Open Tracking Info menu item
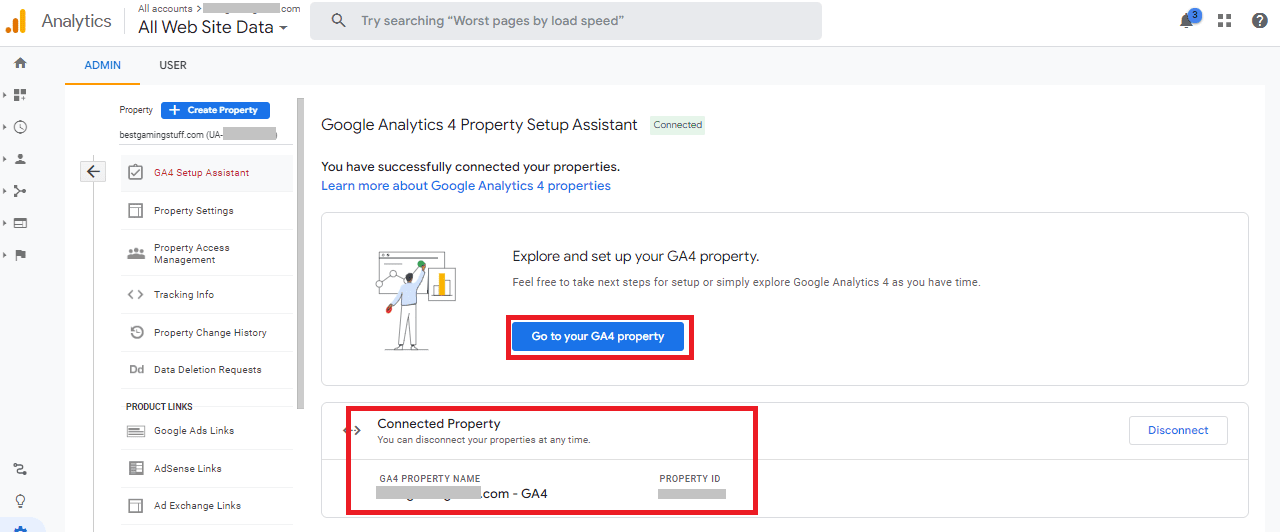Viewport: 1280px width, 532px height. [207, 294]
